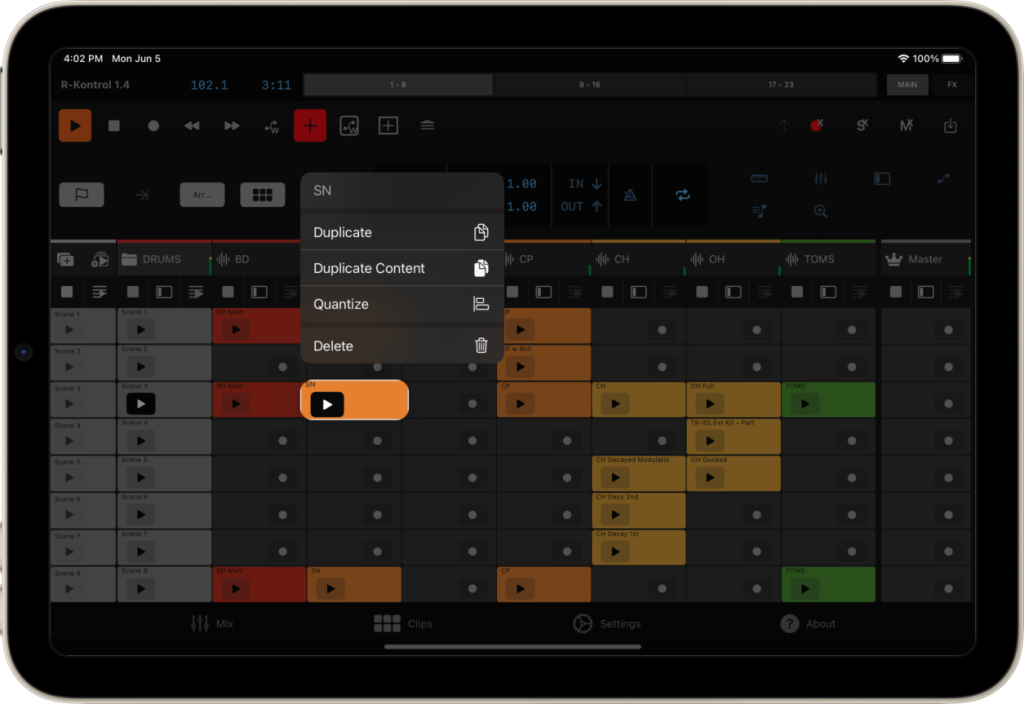Click the clip grid view button
1024x704 pixels.
[x=262, y=195]
